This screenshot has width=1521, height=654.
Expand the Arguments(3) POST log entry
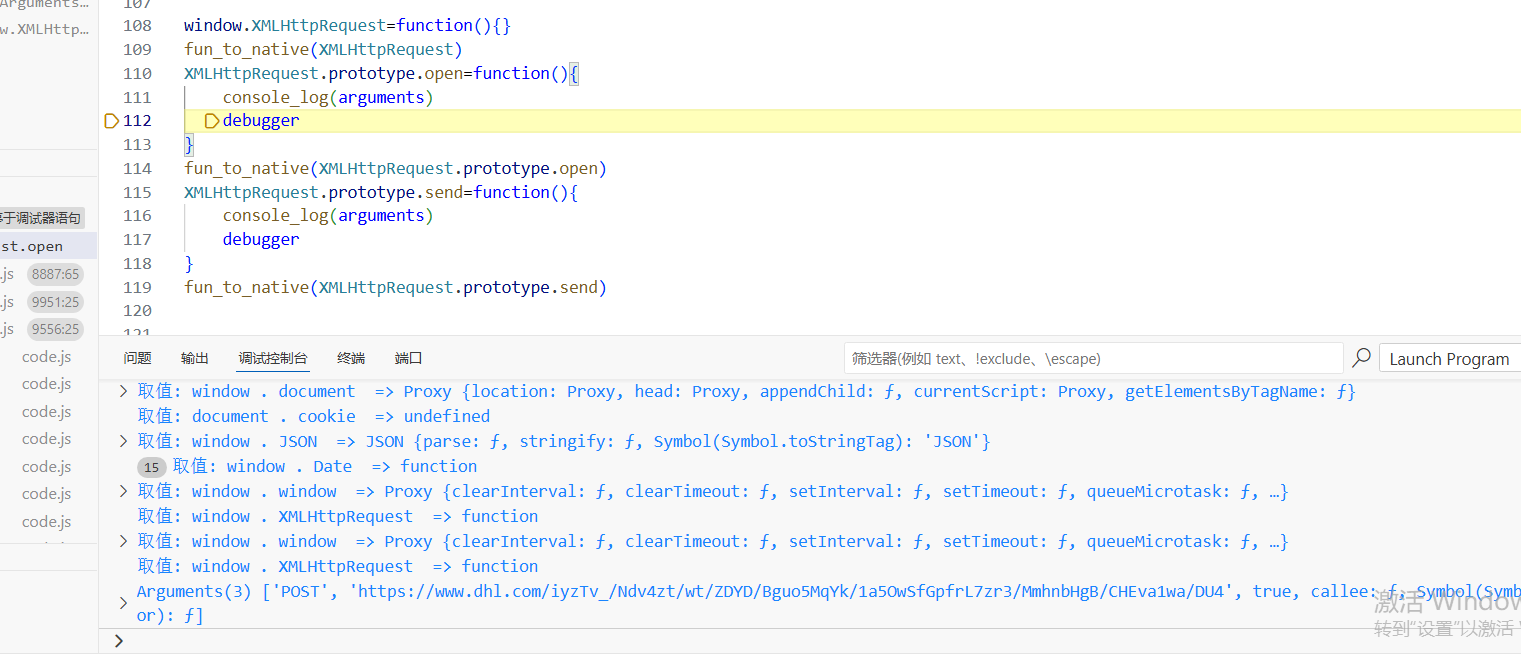124,603
